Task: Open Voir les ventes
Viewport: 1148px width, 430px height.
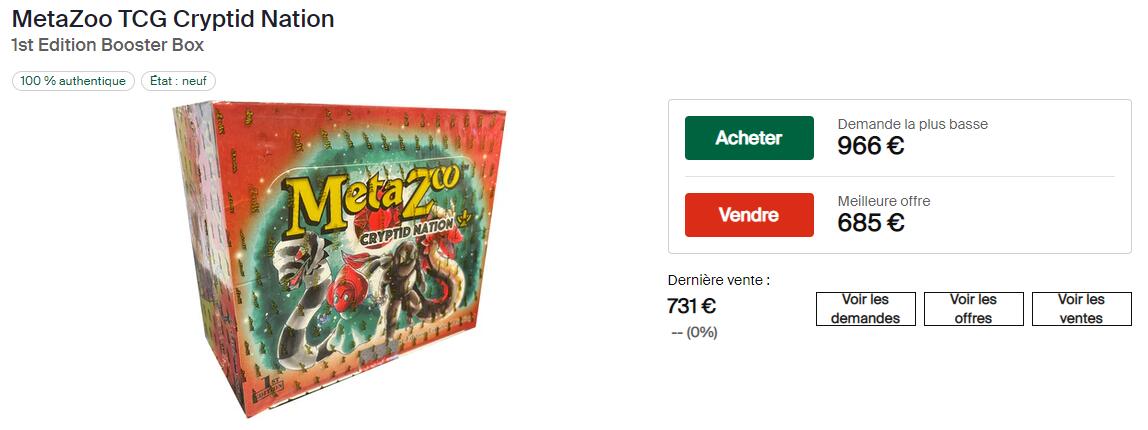Action: pos(1081,309)
